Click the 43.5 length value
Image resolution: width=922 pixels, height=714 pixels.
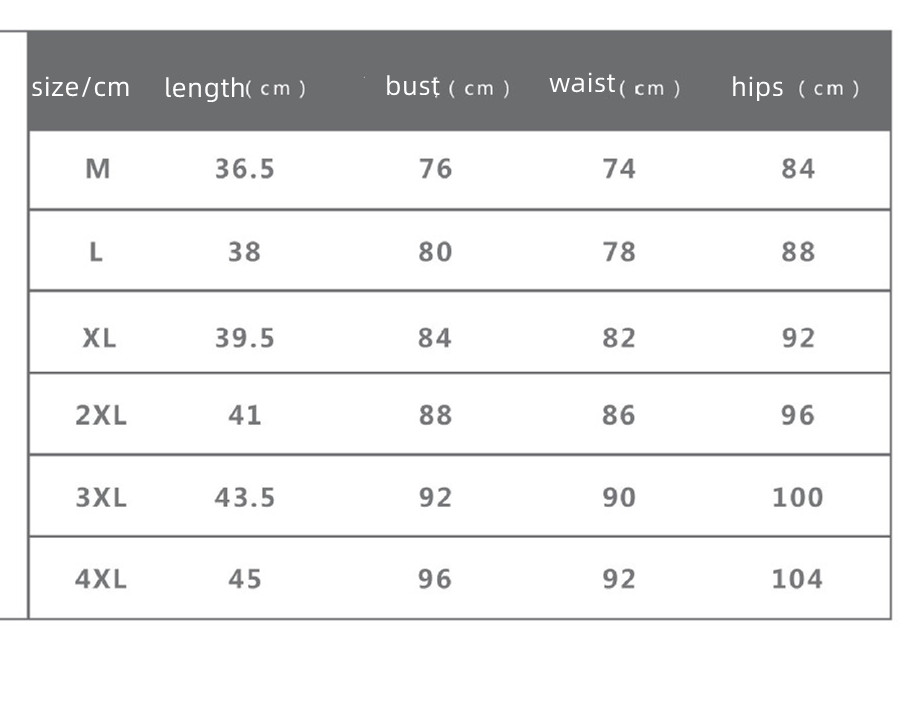coord(244,497)
